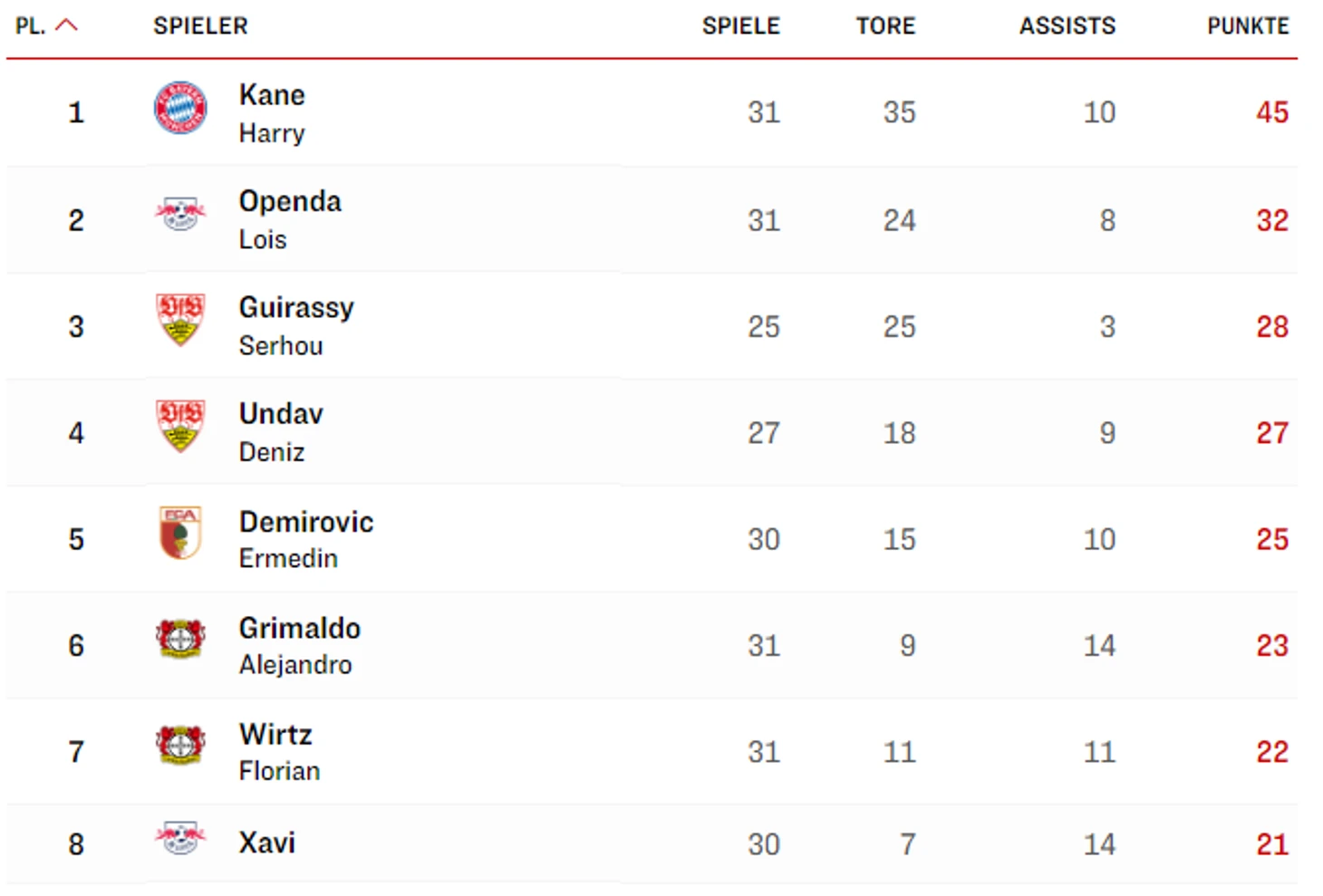Select the Openda Lois player name
This screenshot has height=896, width=1323.
click(x=290, y=220)
